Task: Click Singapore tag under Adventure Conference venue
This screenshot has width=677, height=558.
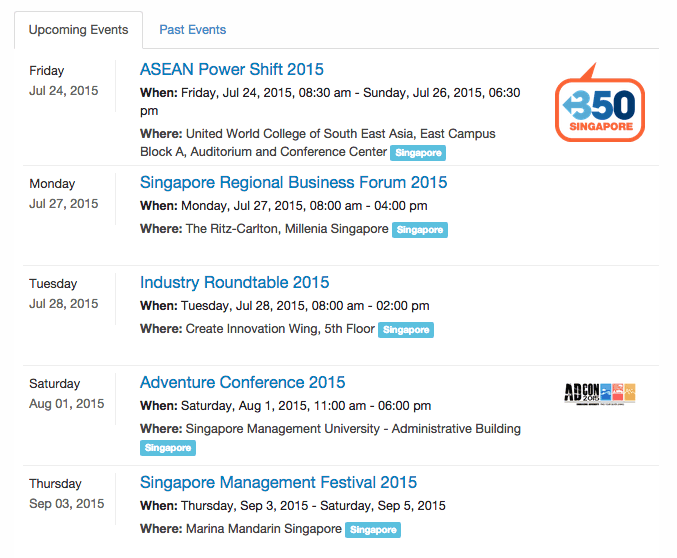Action: (x=168, y=448)
